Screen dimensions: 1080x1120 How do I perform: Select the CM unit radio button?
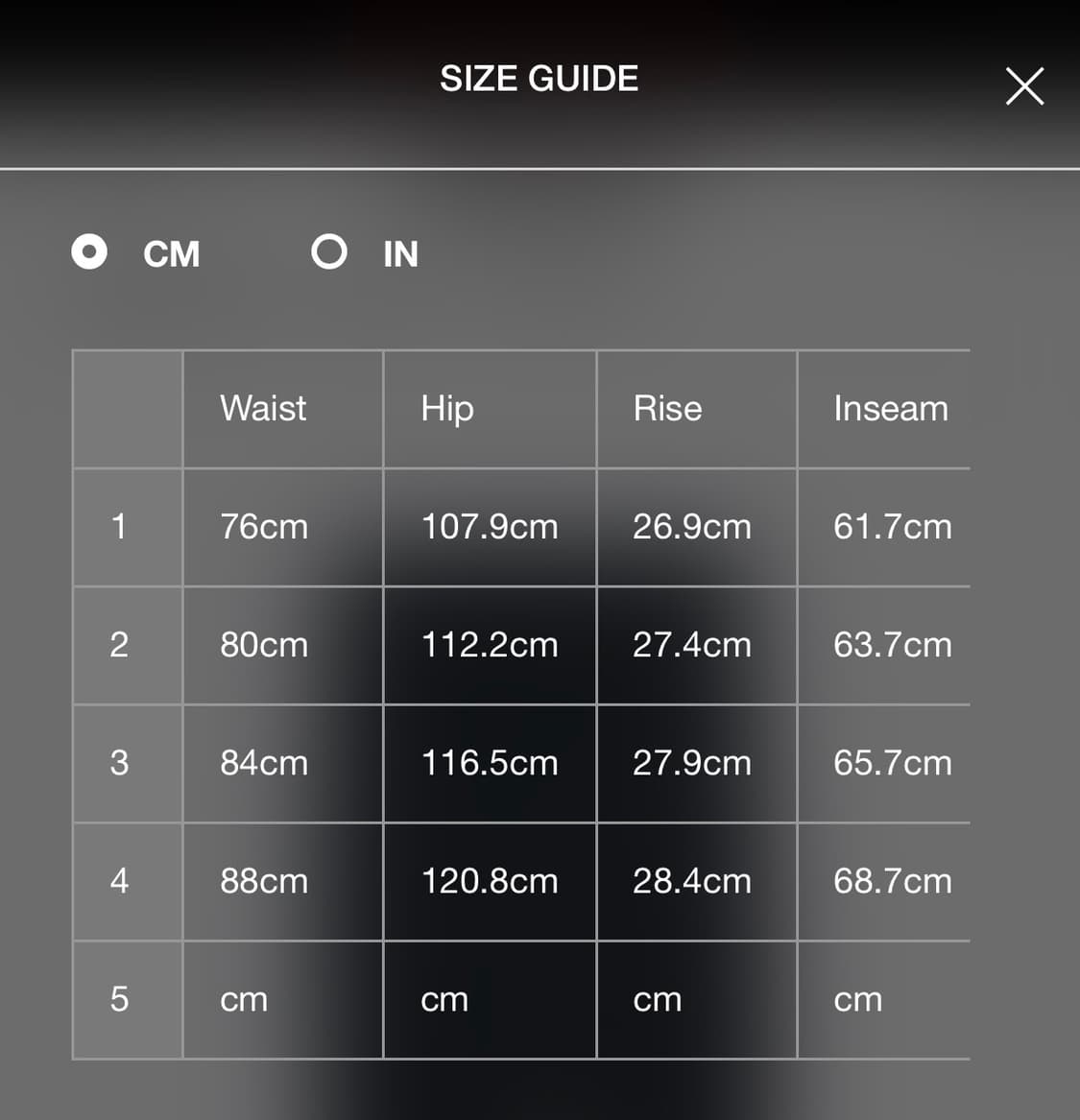tap(90, 252)
